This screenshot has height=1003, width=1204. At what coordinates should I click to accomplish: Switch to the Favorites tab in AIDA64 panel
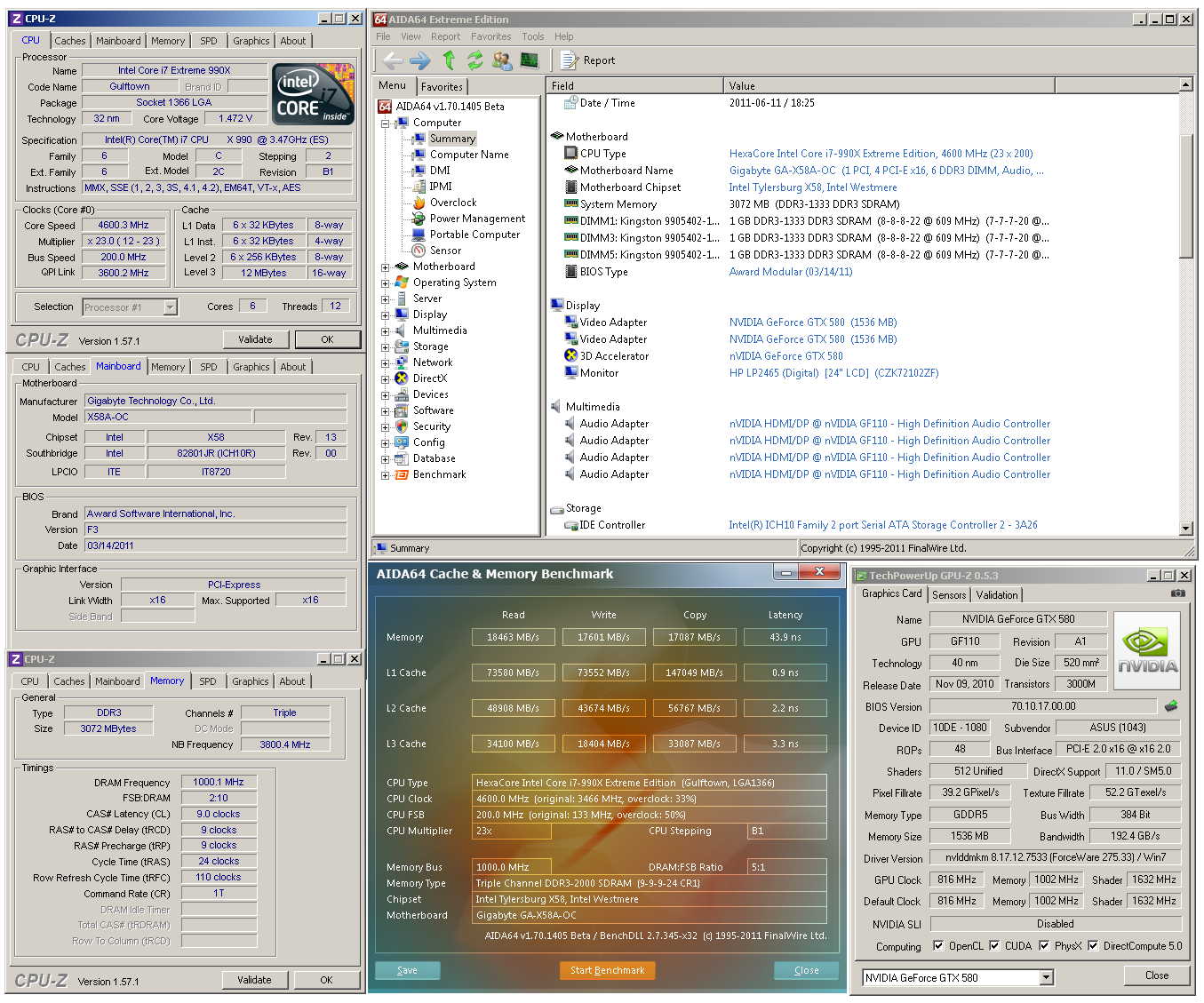[442, 87]
